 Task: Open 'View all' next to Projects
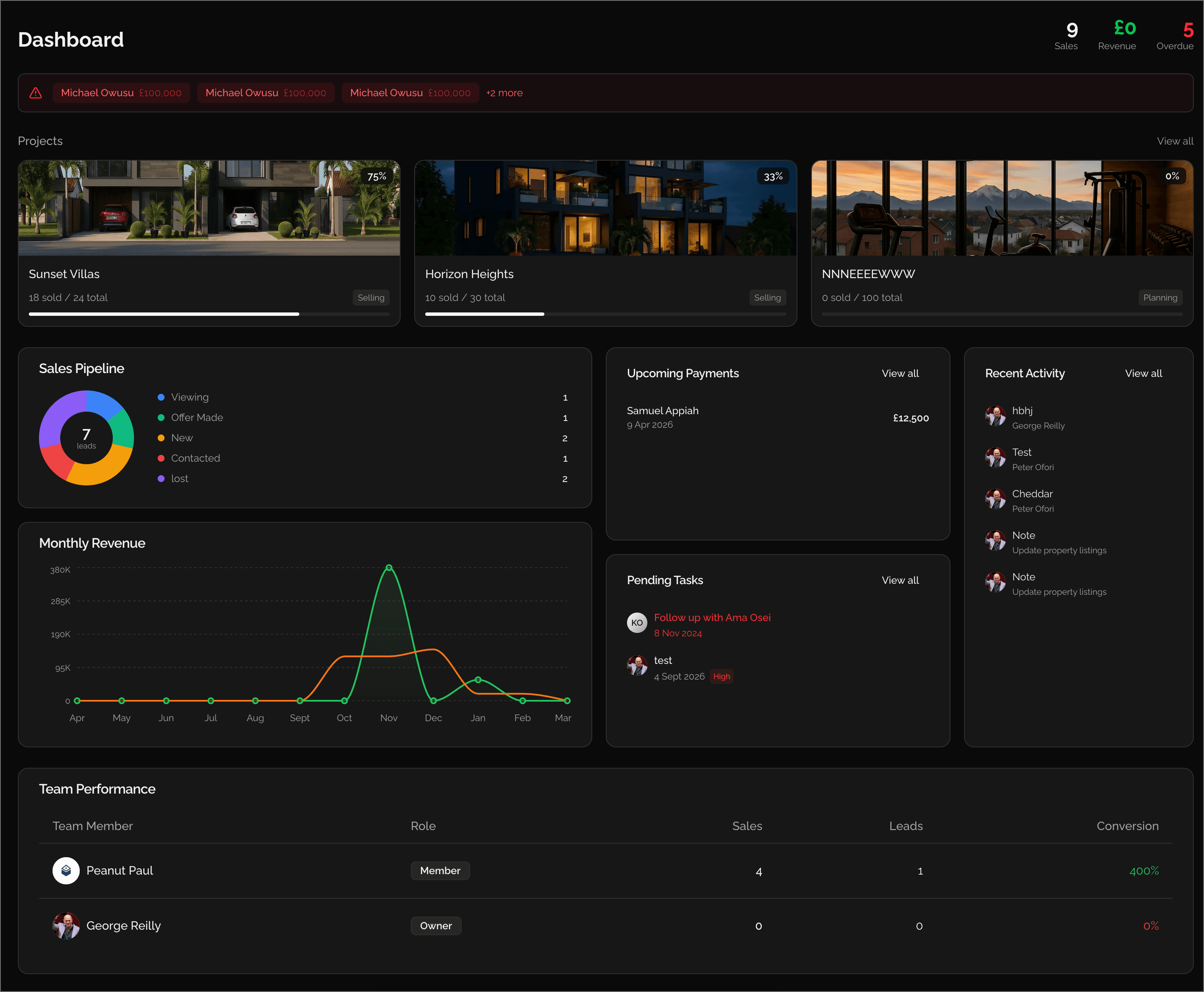(x=1175, y=141)
